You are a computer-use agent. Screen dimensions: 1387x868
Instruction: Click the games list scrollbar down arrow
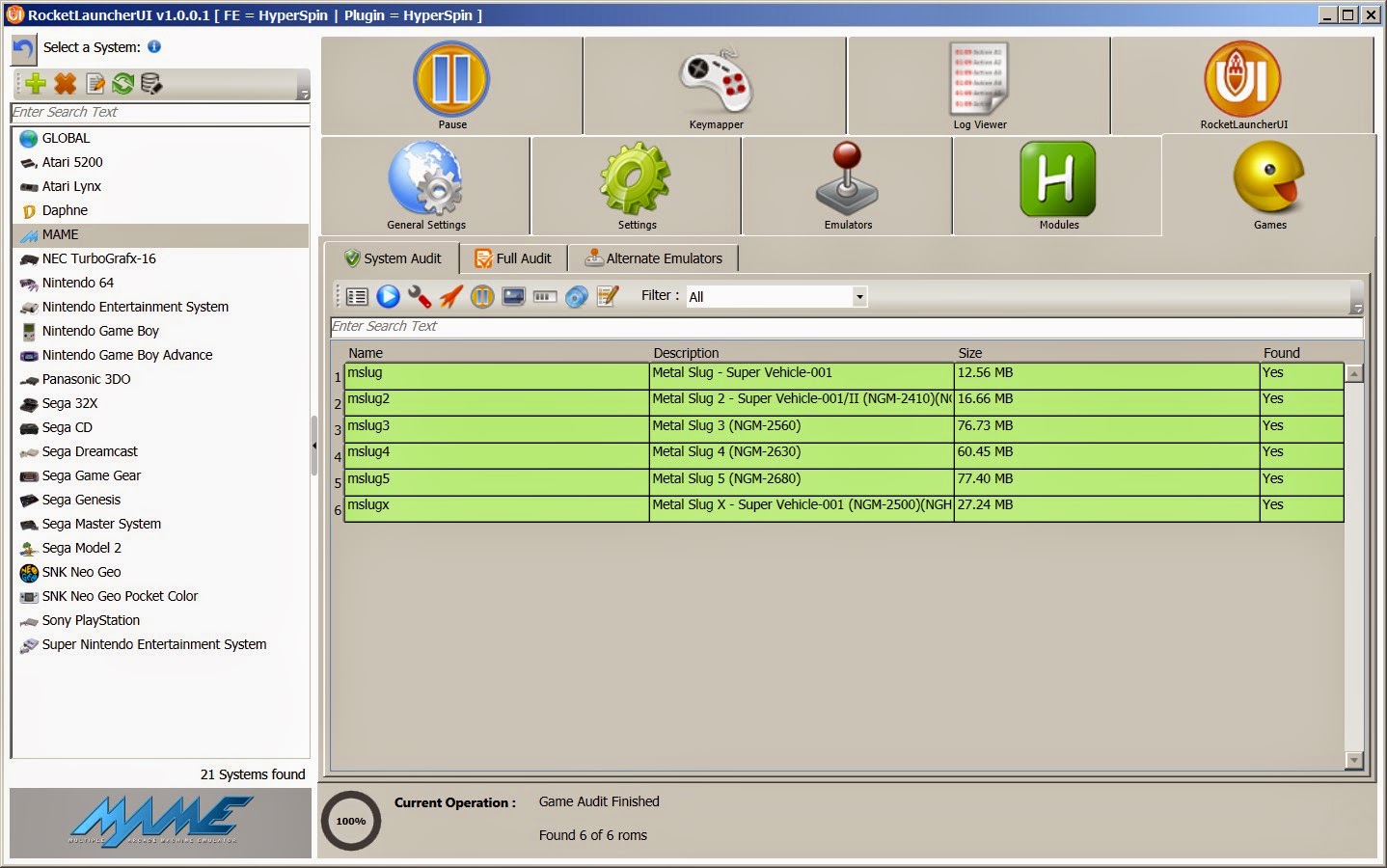coord(1354,761)
